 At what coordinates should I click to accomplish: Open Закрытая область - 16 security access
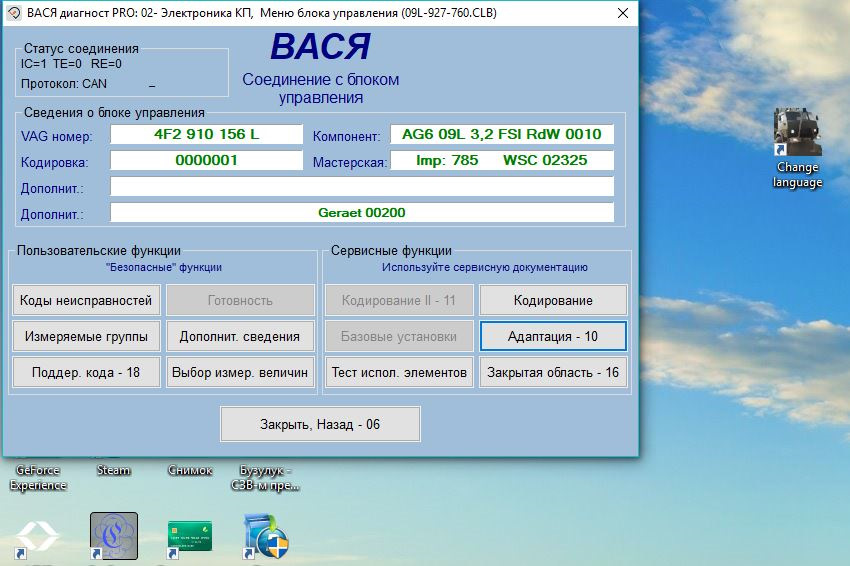pos(553,372)
